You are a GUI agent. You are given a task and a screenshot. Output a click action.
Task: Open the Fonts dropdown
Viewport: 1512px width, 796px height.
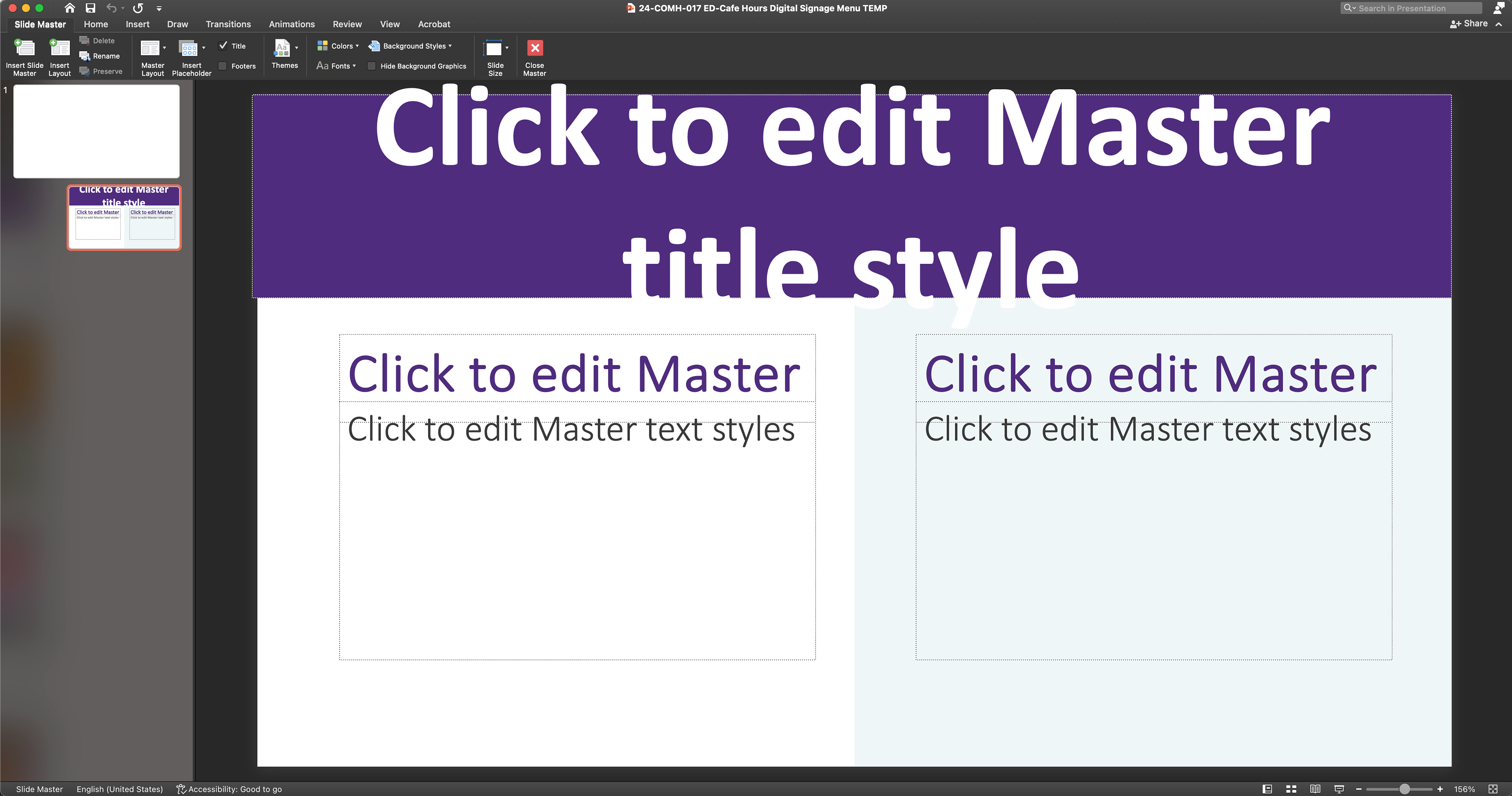(x=336, y=66)
